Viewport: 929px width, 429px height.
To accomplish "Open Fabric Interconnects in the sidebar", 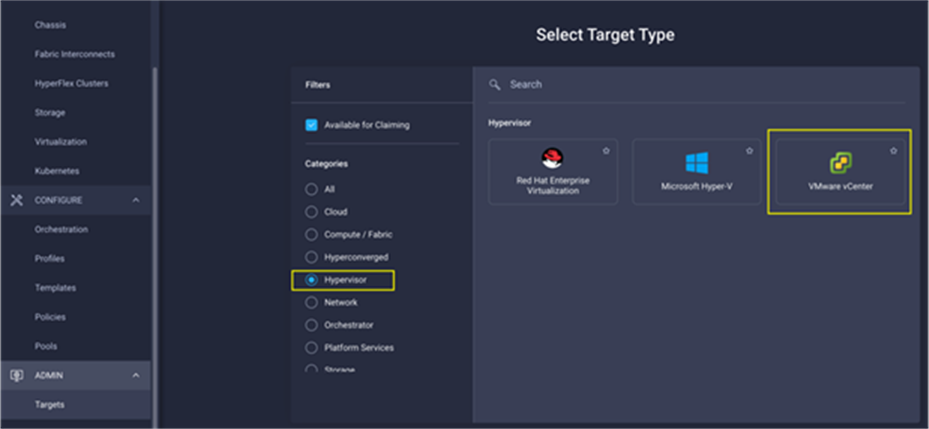I will point(76,55).
